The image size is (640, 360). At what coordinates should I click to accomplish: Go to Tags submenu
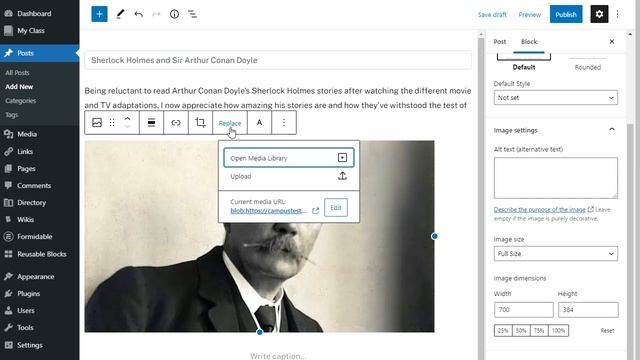[x=11, y=115]
